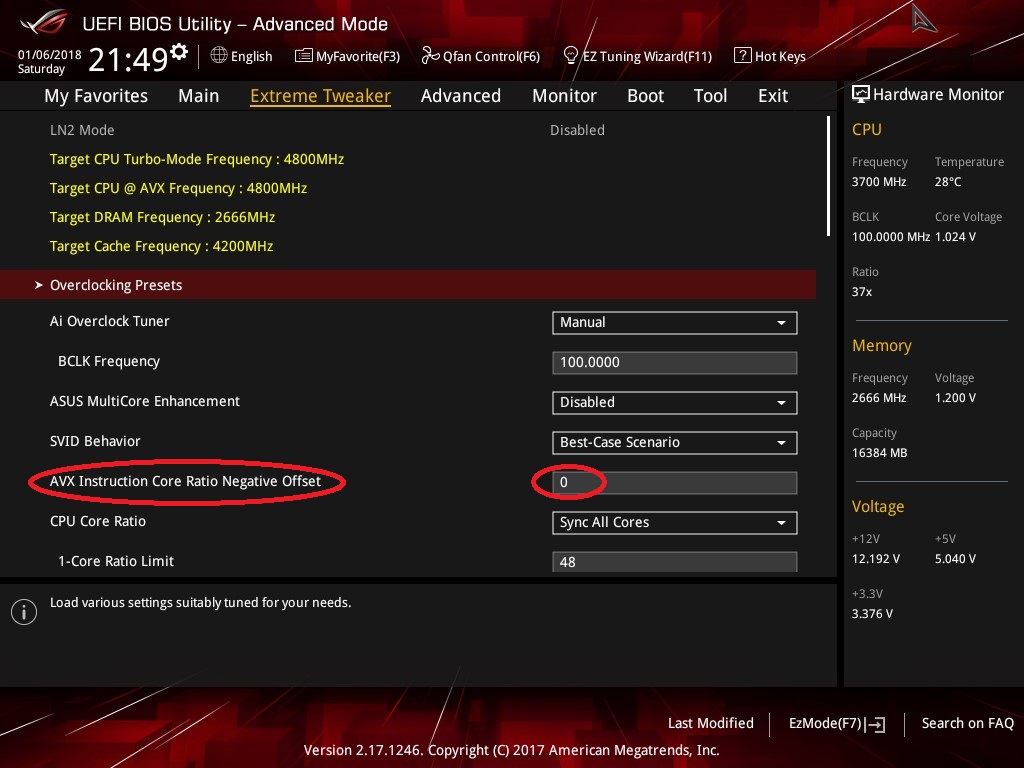Open SVID Behavior Best-Case Scenario dropdown

[675, 443]
